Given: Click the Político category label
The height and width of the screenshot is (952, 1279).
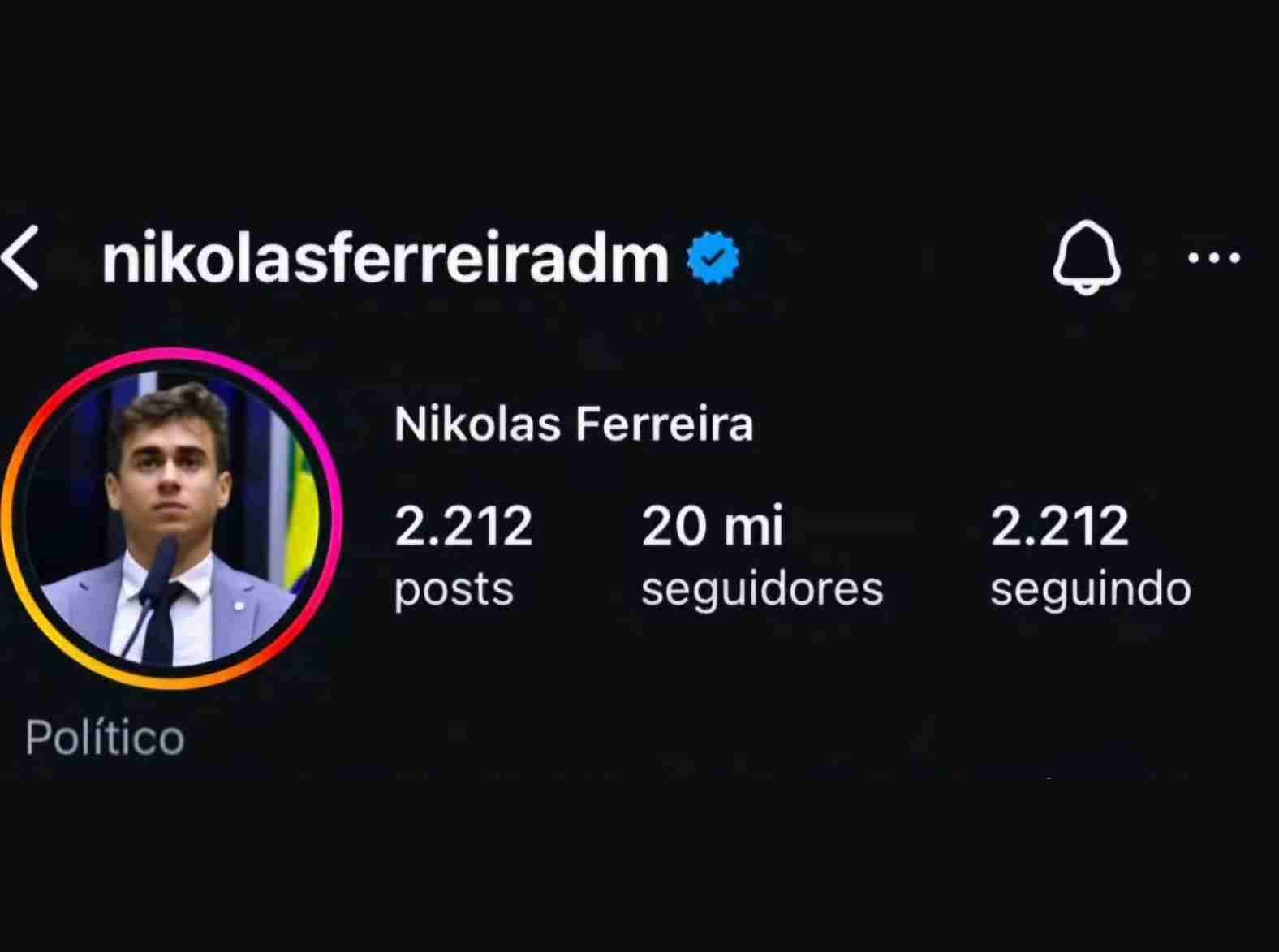Looking at the screenshot, I should pos(106,737).
